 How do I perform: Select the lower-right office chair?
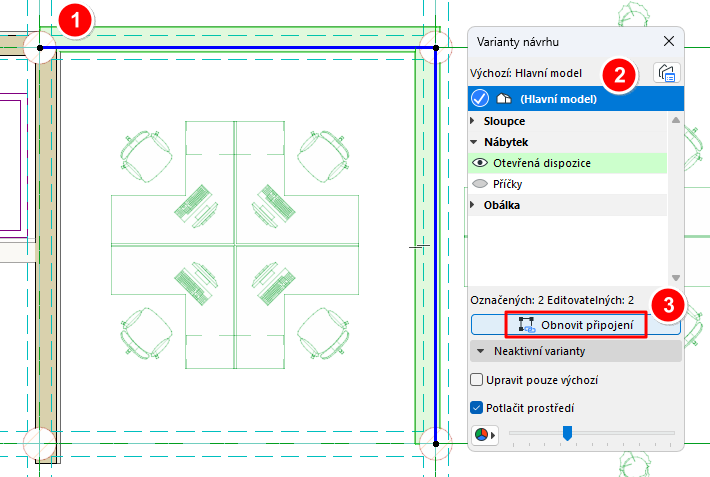coord(323,333)
